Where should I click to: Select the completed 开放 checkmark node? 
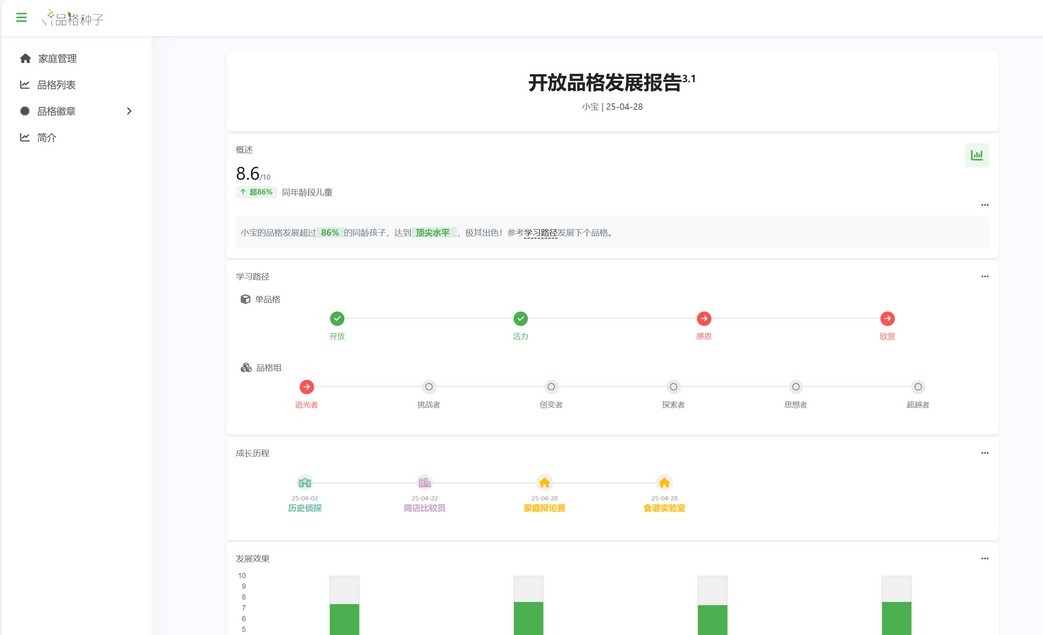[x=337, y=319]
